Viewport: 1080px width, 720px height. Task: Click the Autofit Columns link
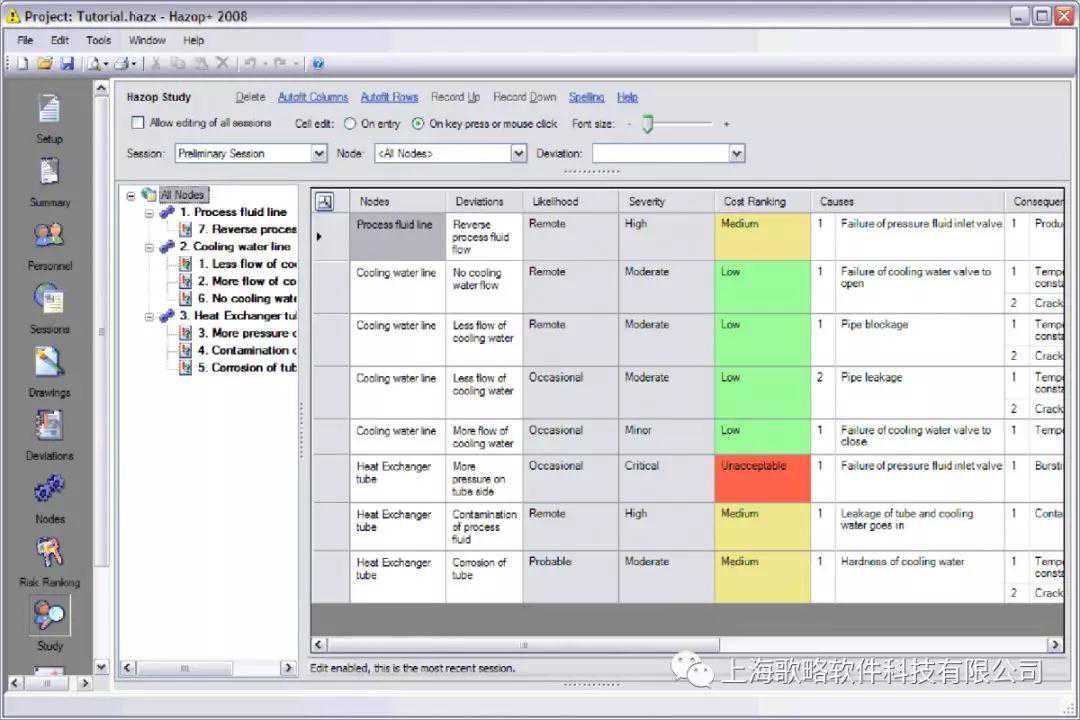(312, 97)
